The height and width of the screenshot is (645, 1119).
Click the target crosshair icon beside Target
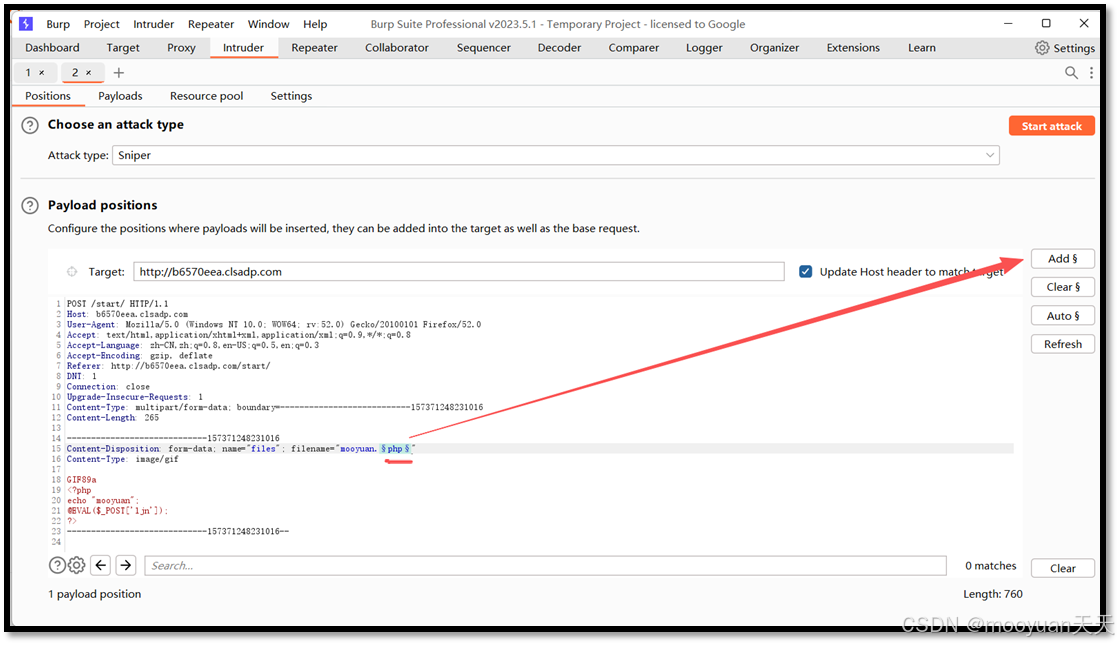(x=72, y=272)
